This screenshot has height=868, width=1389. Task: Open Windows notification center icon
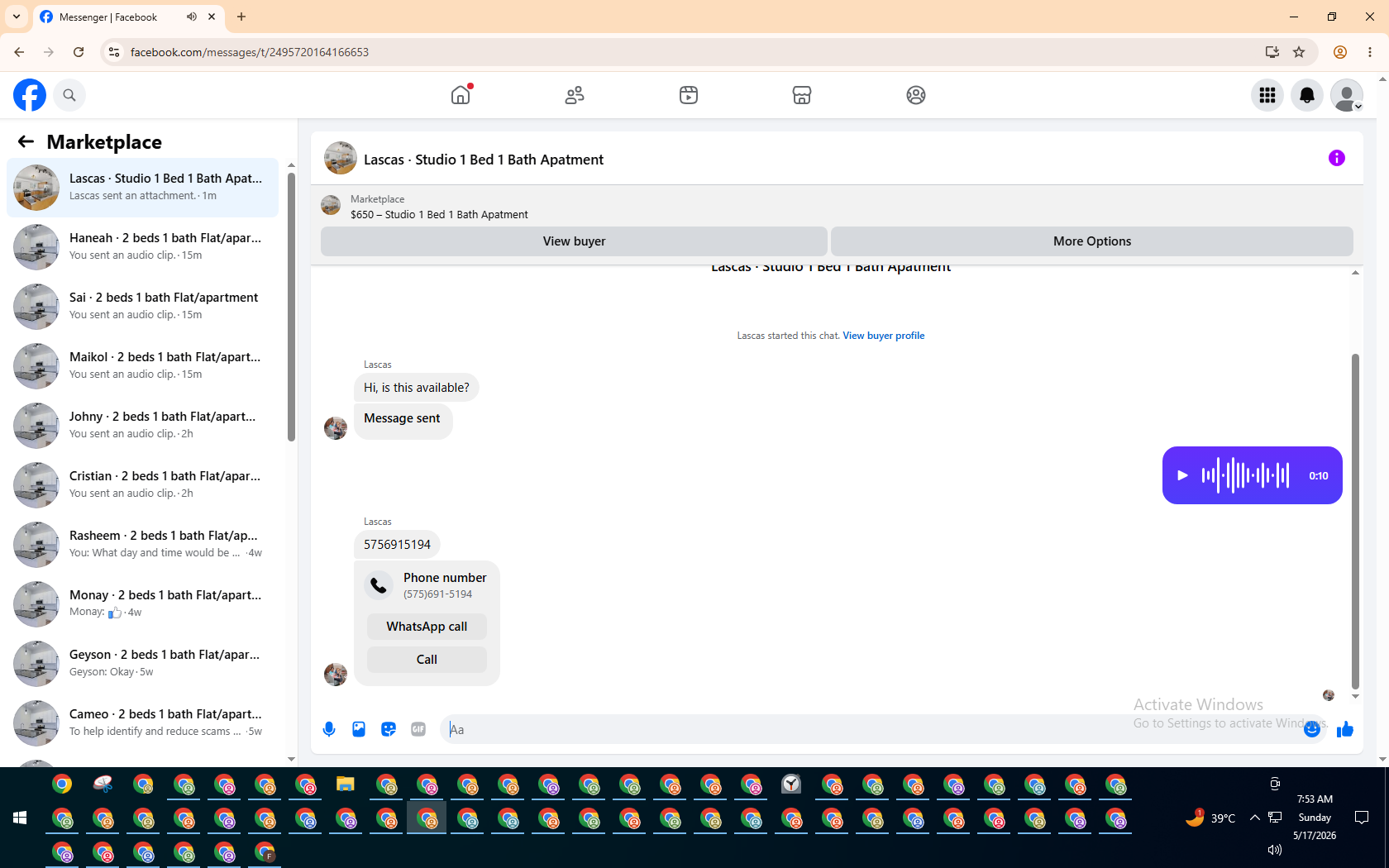tap(1362, 818)
